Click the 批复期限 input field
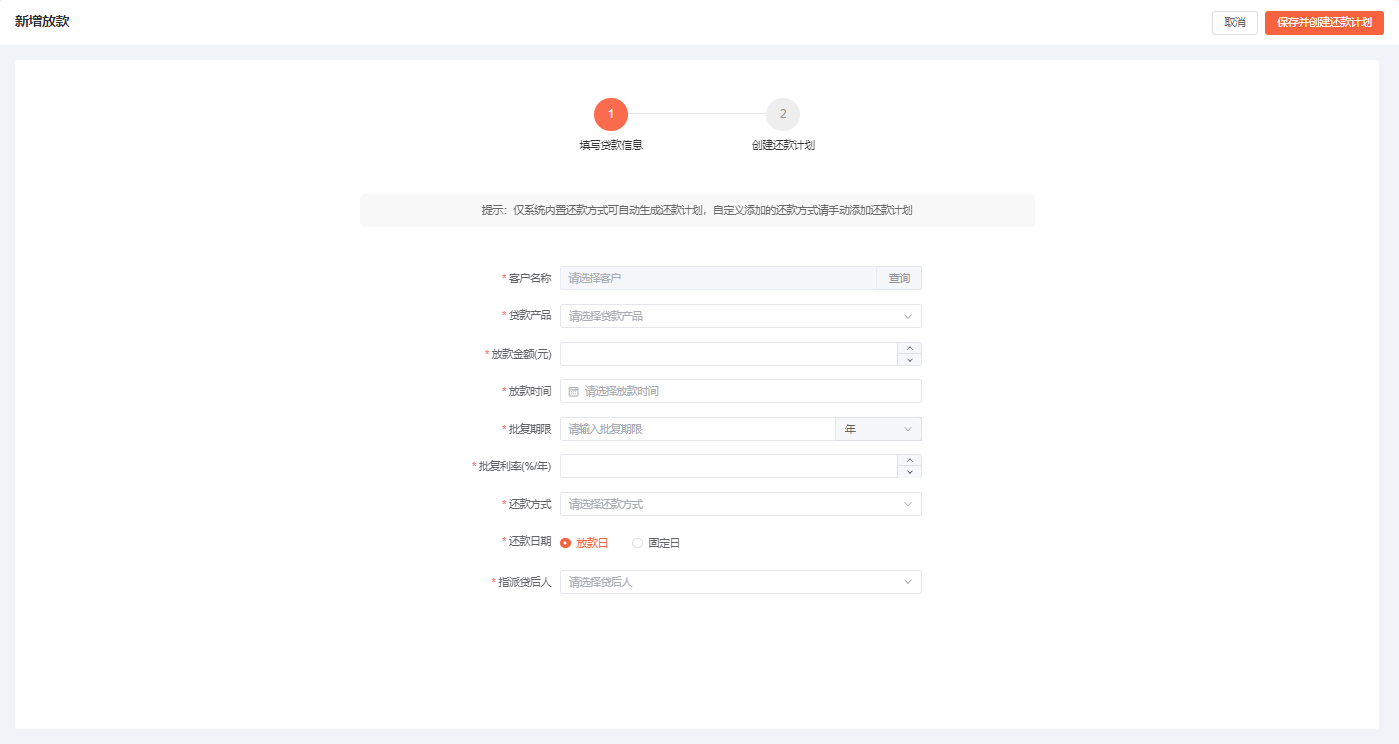Viewport: 1399px width, 744px height. coord(697,429)
